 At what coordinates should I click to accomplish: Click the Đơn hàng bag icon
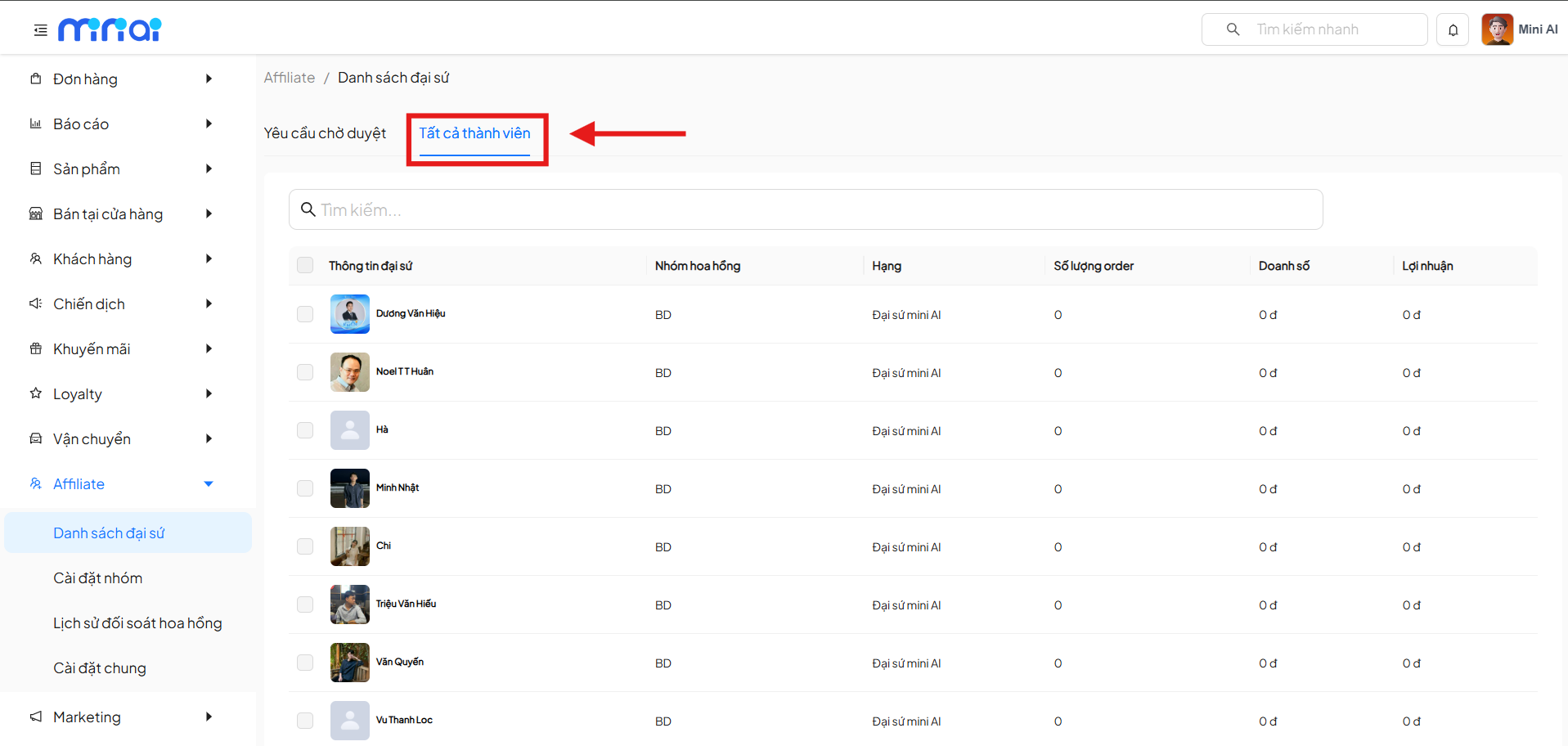[36, 79]
